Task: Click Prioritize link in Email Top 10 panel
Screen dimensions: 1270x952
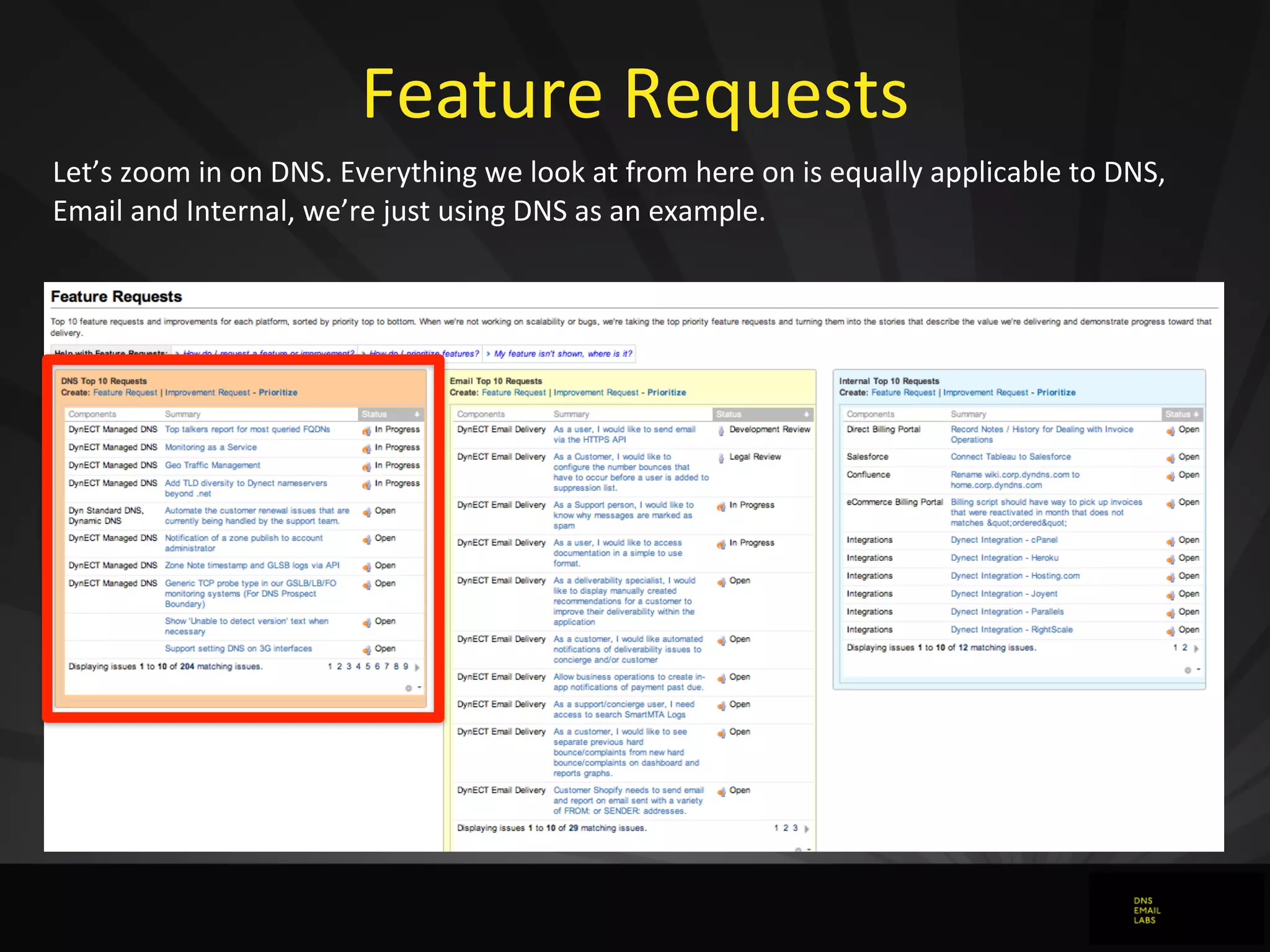Action: pyautogui.click(x=667, y=393)
